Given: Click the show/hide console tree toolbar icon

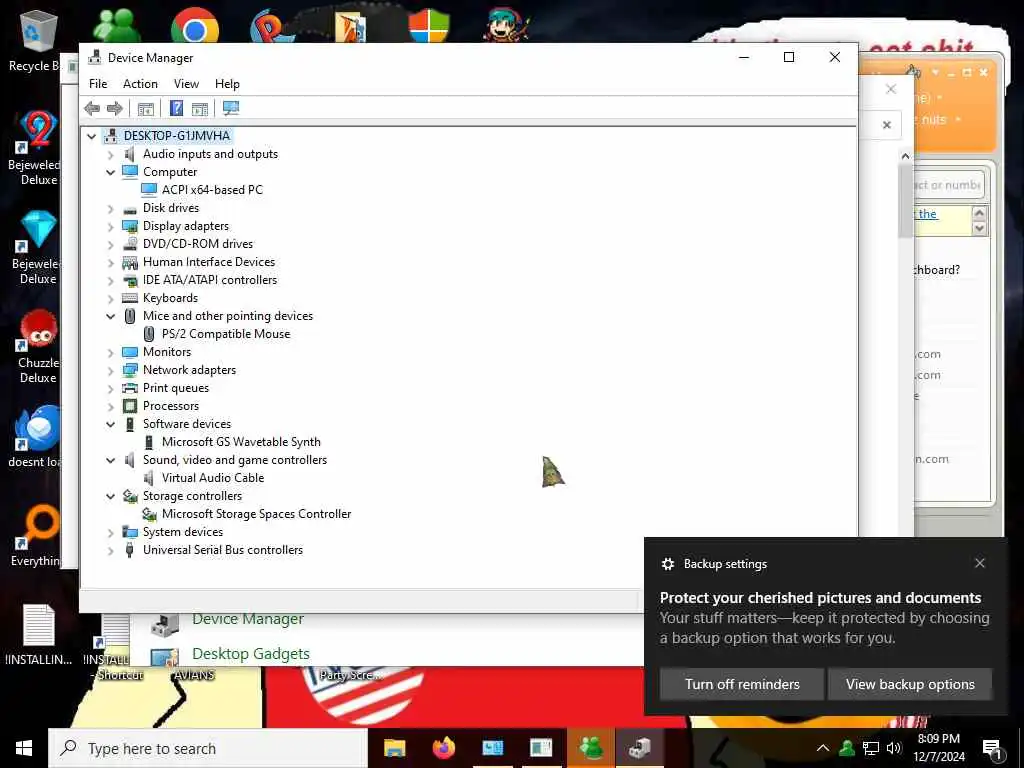Looking at the screenshot, I should pyautogui.click(x=146, y=108).
